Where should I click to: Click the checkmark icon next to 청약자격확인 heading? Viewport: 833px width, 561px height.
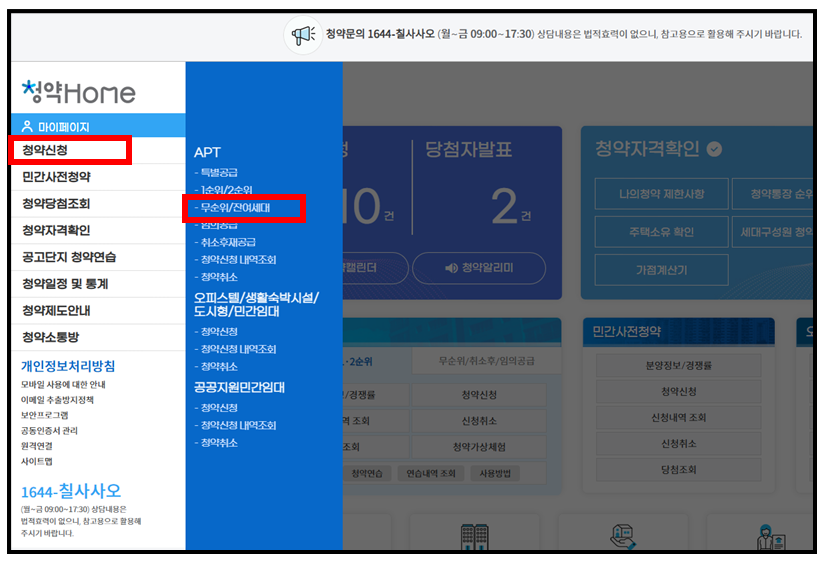click(714, 149)
